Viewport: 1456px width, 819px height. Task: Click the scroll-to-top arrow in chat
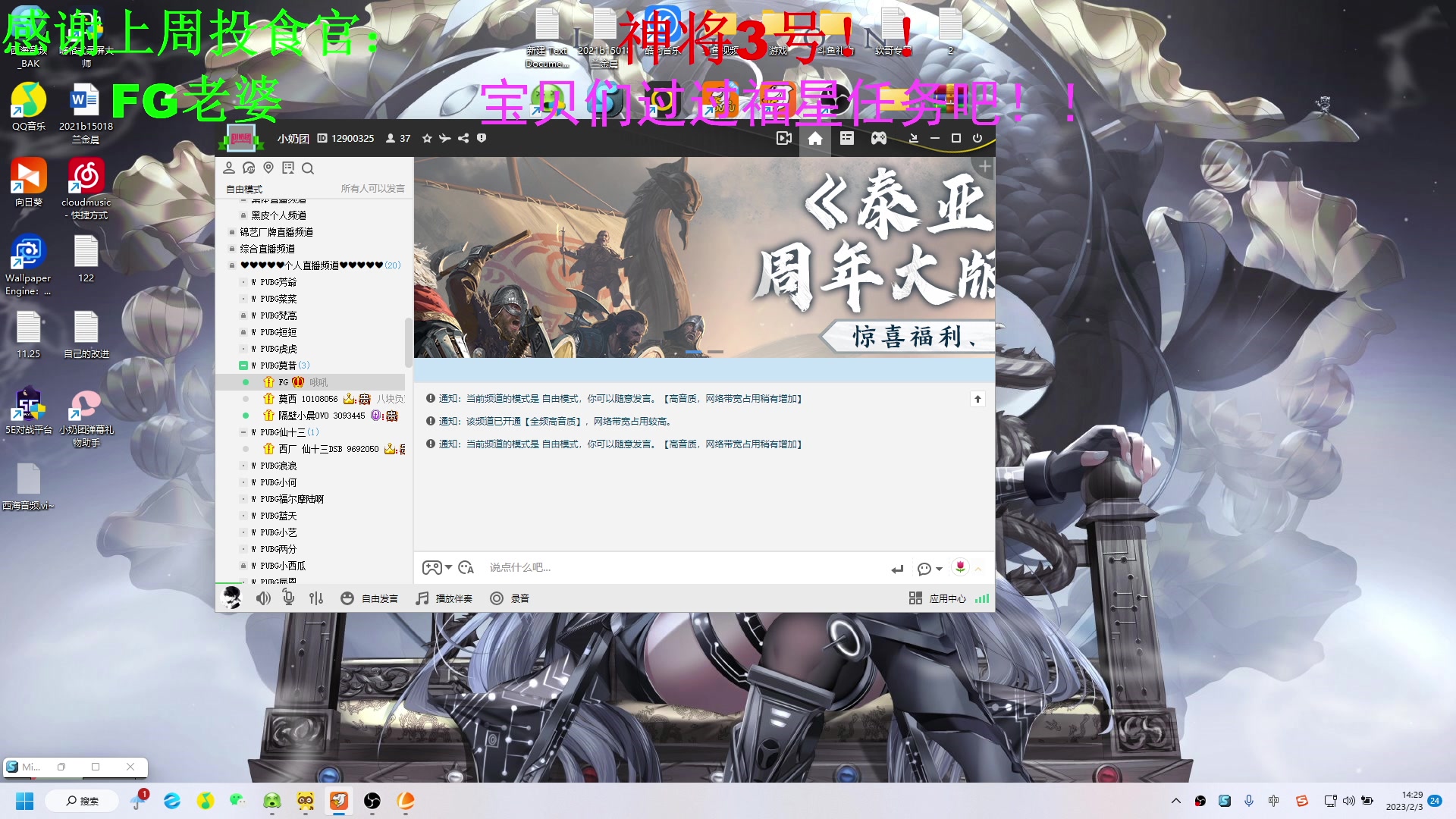(977, 399)
